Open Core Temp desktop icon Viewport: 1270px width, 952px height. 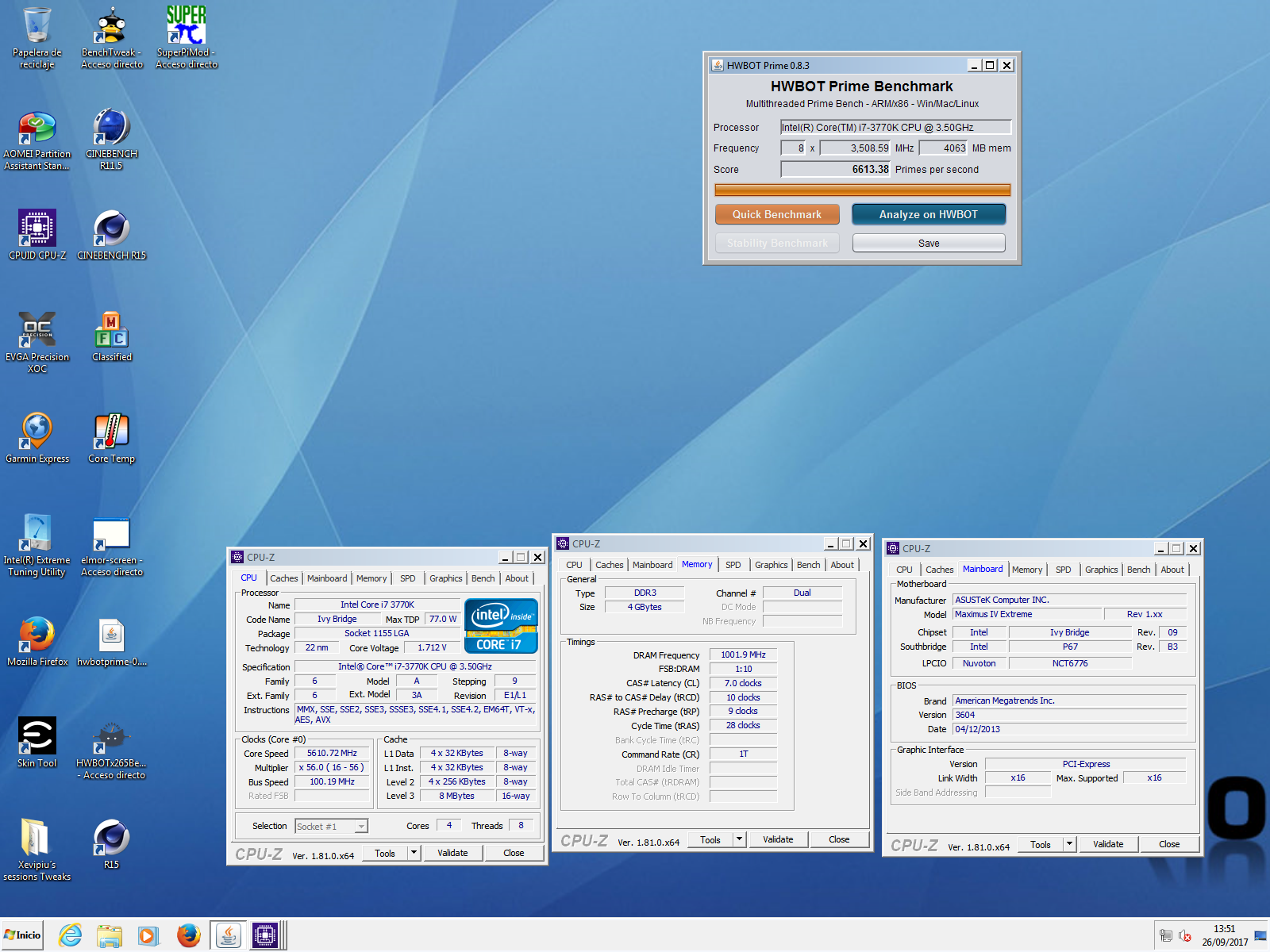tap(111, 438)
